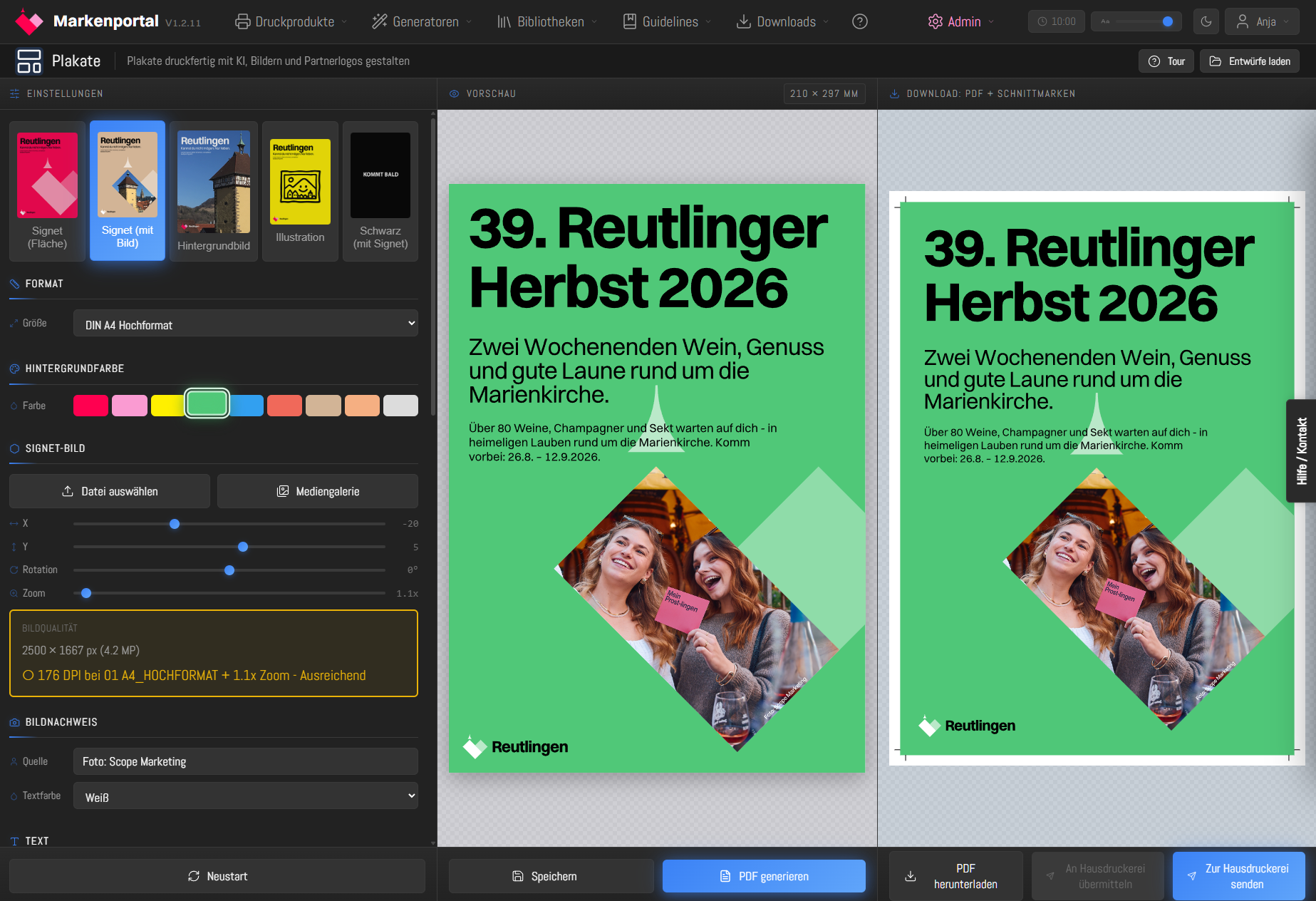Image resolution: width=1316 pixels, height=901 pixels.
Task: Click the Rotation reset icon
Action: pos(14,570)
